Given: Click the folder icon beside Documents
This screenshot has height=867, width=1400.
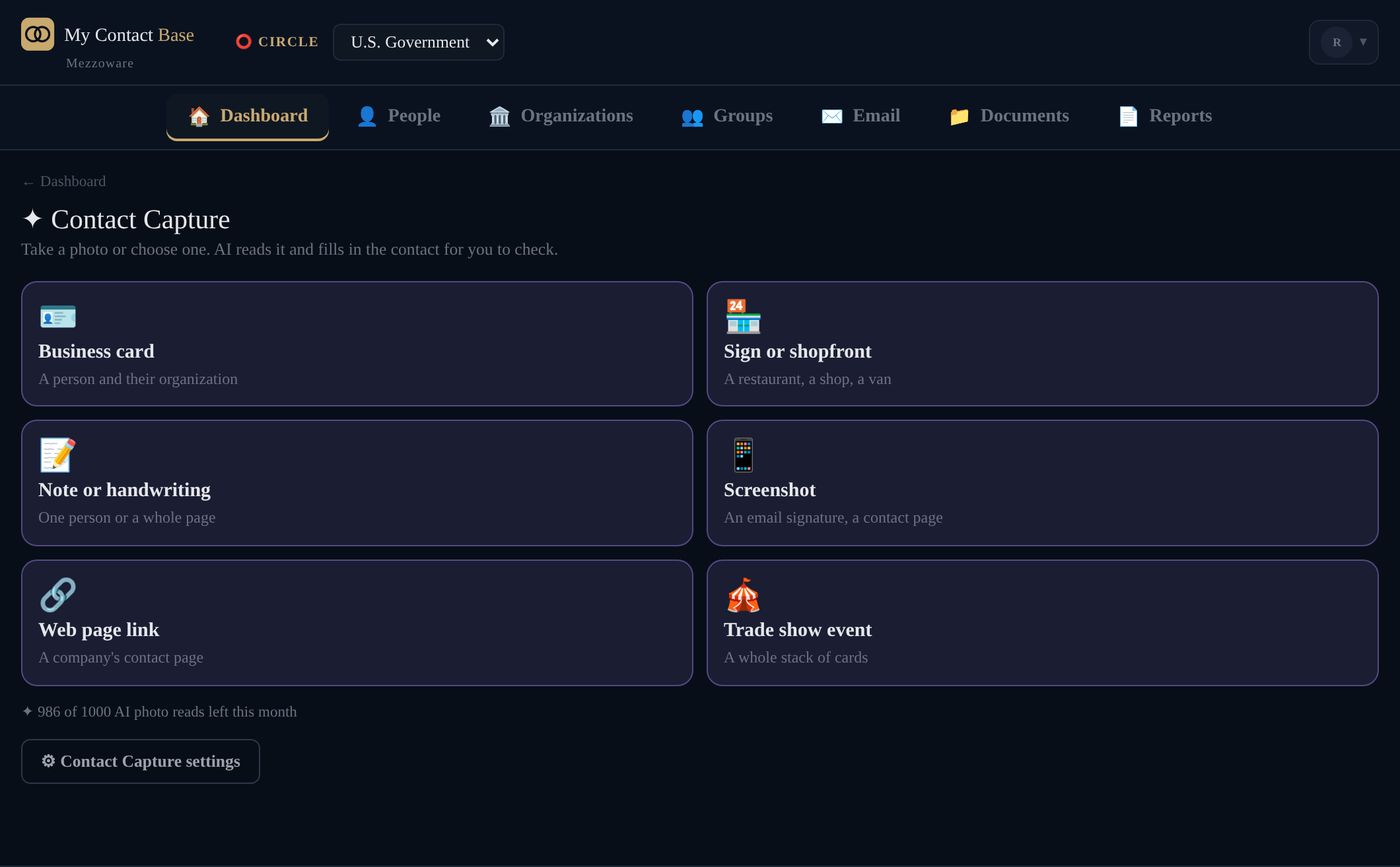Looking at the screenshot, I should pos(959,116).
